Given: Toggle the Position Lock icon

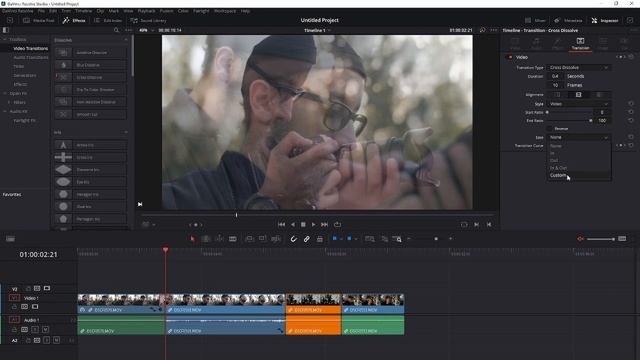Looking at the screenshot, I should [x=320, y=239].
